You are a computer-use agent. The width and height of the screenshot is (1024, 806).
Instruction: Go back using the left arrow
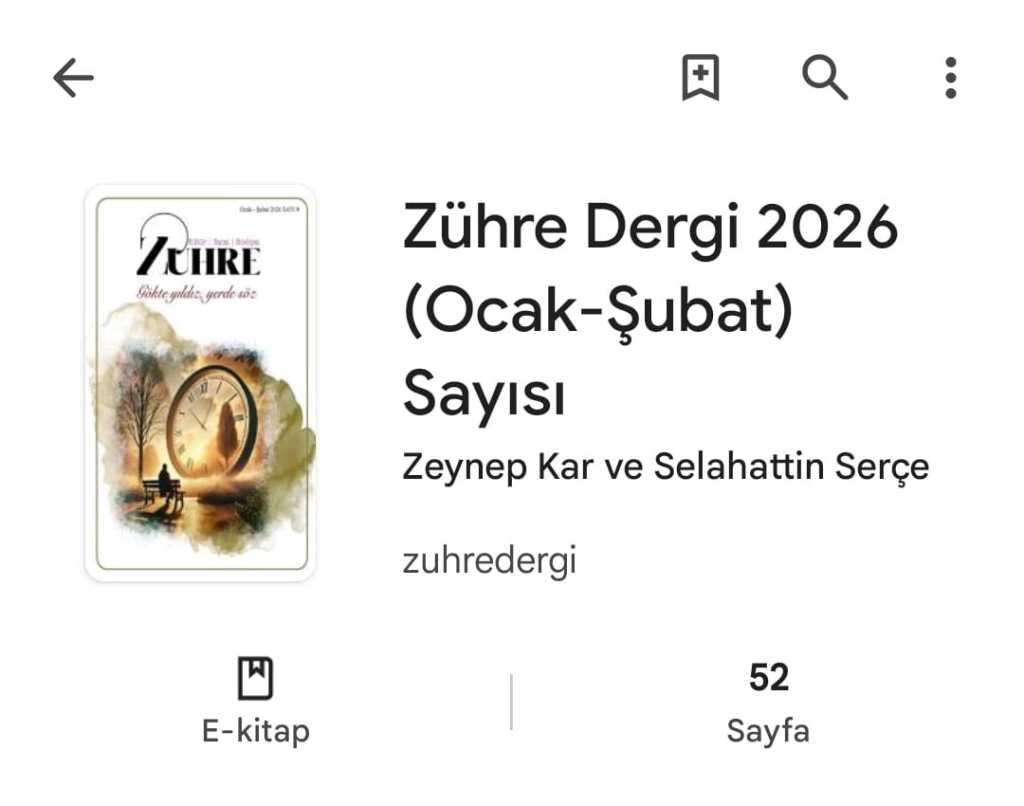pos(73,78)
